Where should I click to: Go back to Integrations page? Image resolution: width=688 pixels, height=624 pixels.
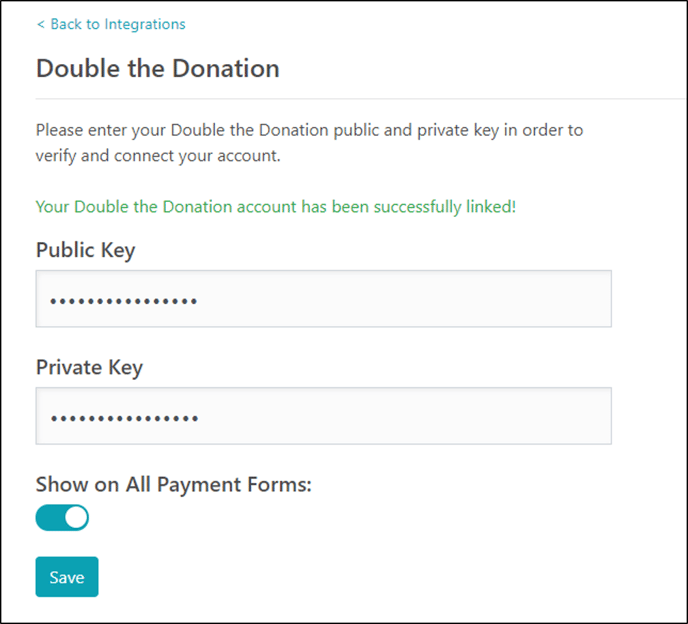(x=116, y=24)
